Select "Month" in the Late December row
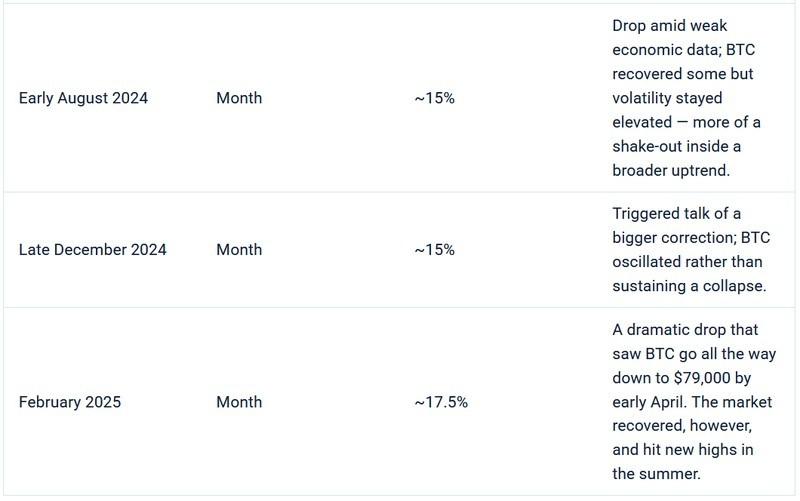 click(239, 249)
